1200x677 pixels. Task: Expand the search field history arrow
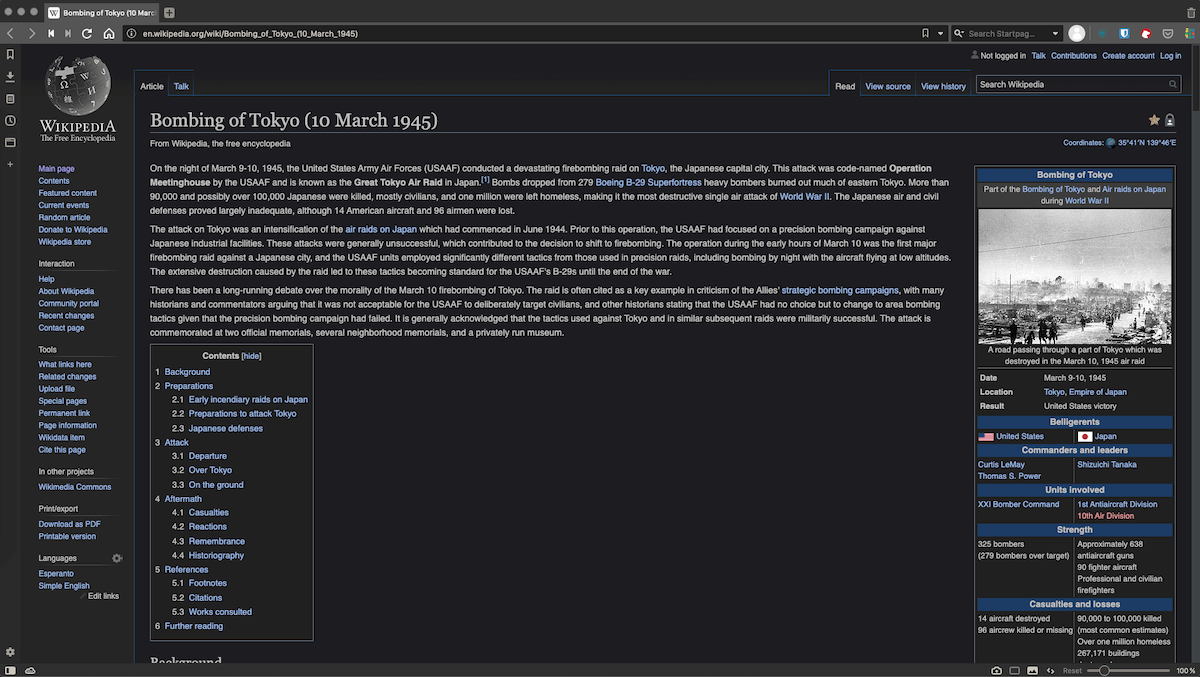pyautogui.click(x=1057, y=33)
